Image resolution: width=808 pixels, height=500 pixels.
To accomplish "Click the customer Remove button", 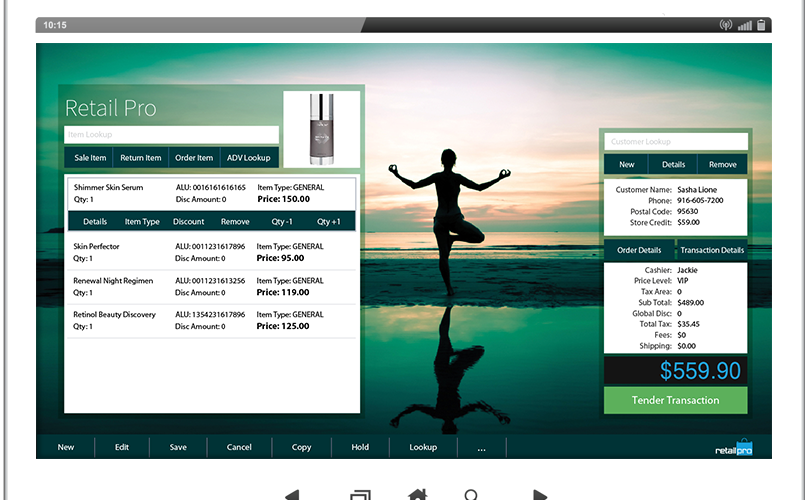I will click(722, 164).
